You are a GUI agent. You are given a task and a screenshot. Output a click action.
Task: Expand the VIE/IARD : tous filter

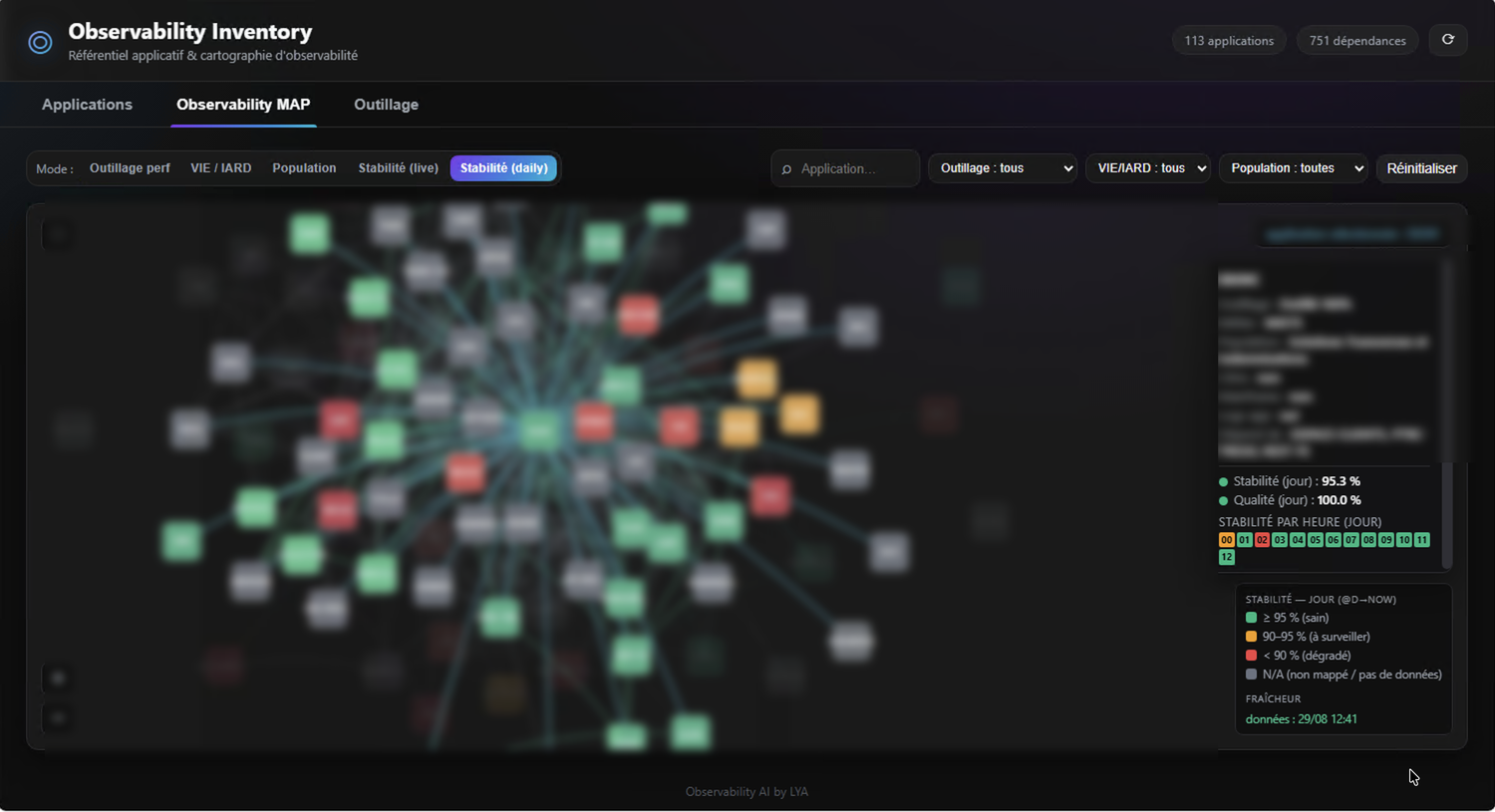[1148, 168]
